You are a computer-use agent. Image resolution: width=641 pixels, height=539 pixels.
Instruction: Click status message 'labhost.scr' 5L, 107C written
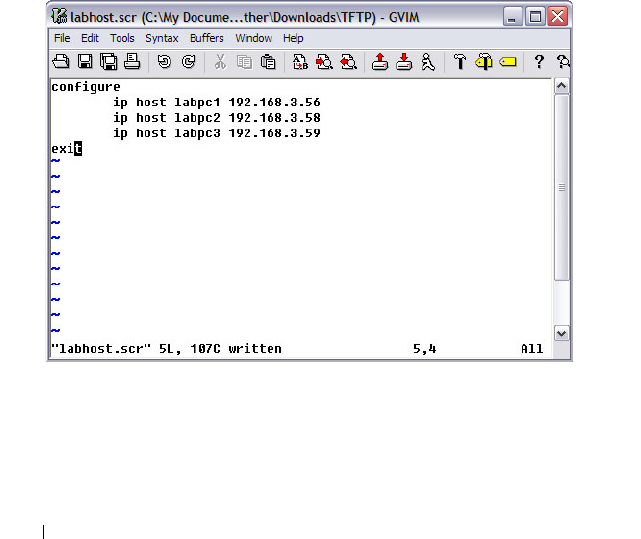pos(166,349)
